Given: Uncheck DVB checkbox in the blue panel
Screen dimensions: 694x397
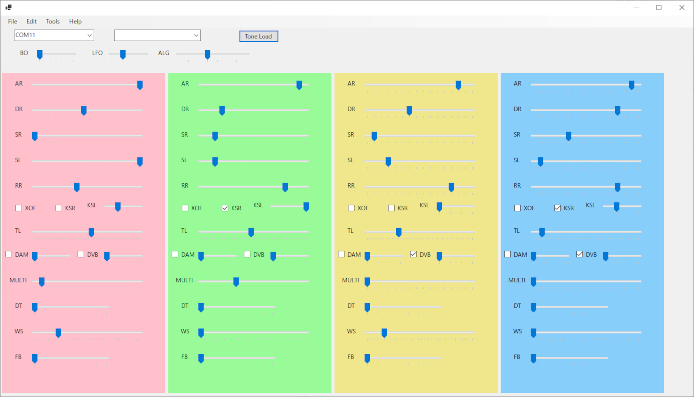Looking at the screenshot, I should [579, 254].
